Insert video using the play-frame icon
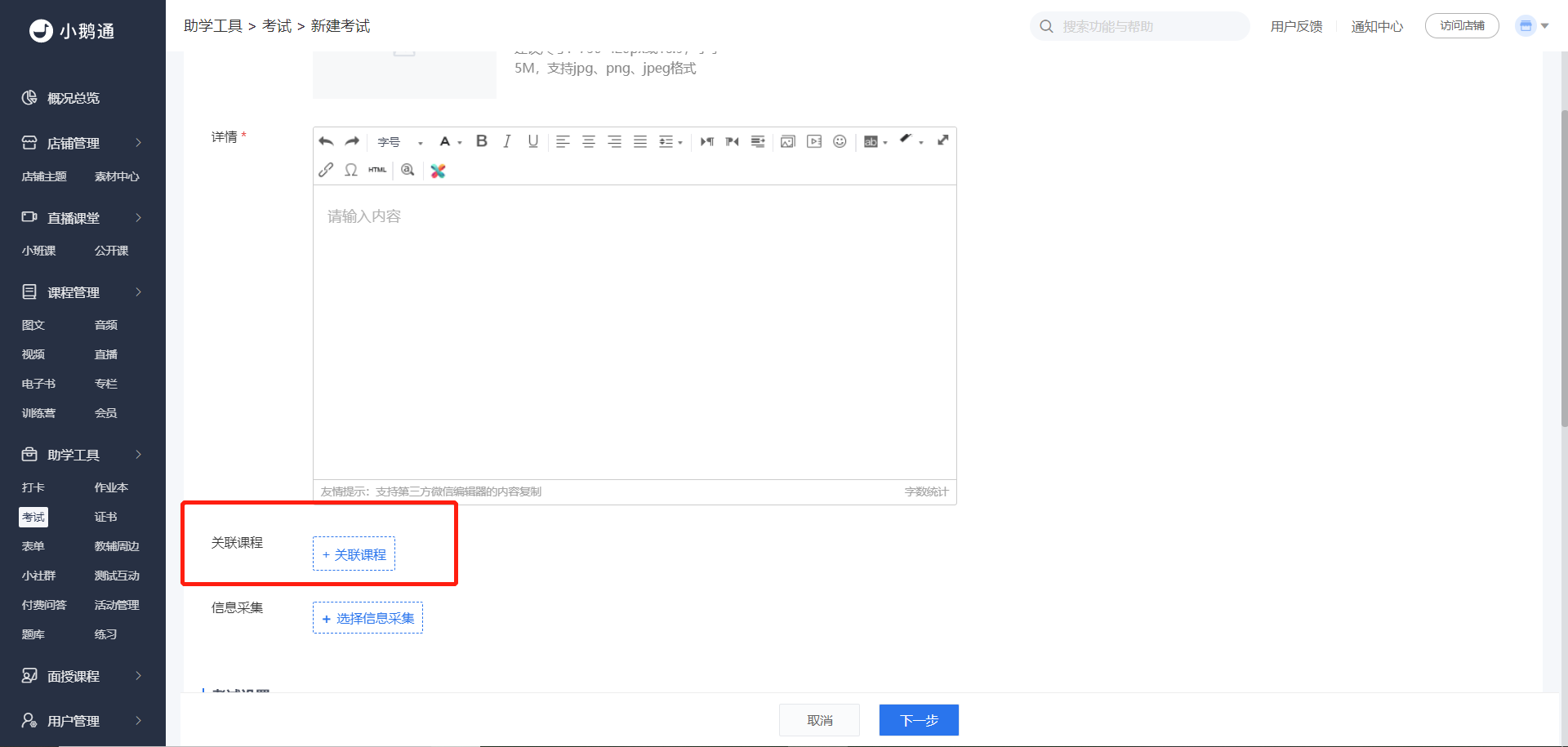 [814, 141]
